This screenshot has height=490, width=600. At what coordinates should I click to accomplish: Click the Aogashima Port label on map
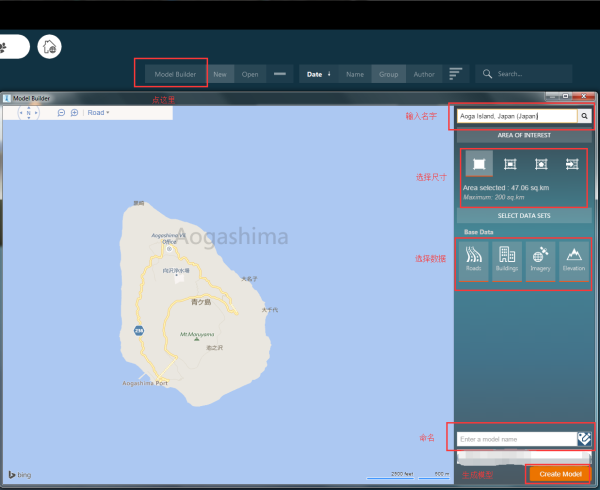coord(145,383)
